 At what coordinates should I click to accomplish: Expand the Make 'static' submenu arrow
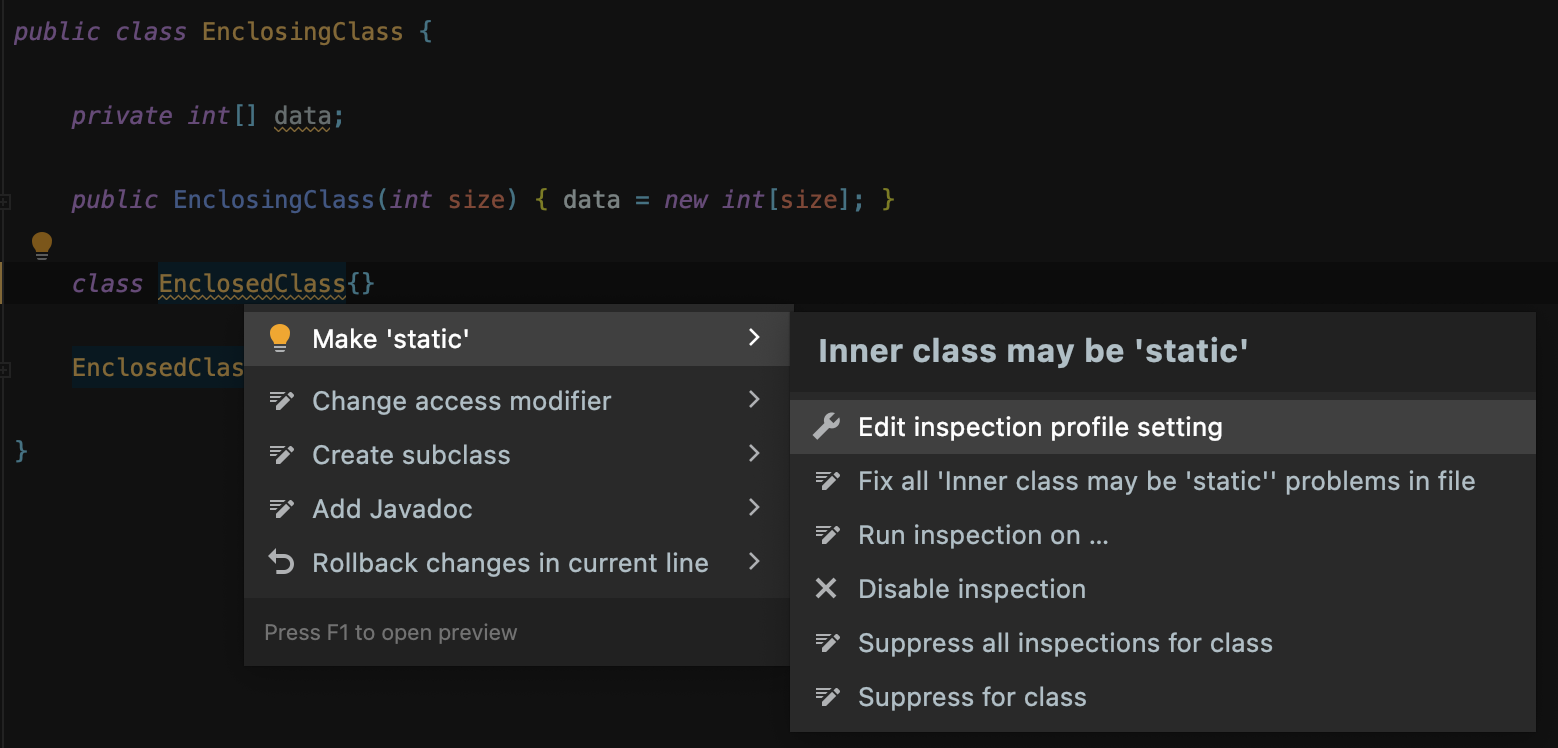[x=755, y=338]
